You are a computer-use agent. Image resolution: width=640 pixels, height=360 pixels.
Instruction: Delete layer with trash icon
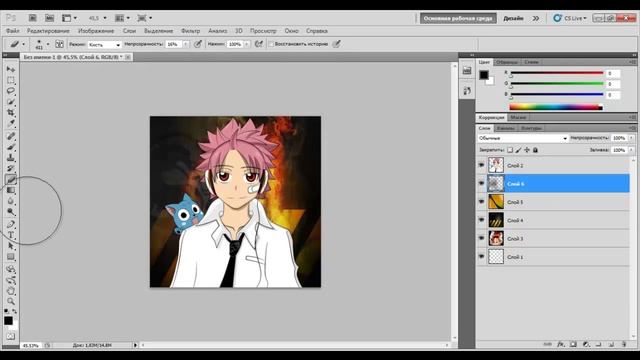[x=624, y=344]
